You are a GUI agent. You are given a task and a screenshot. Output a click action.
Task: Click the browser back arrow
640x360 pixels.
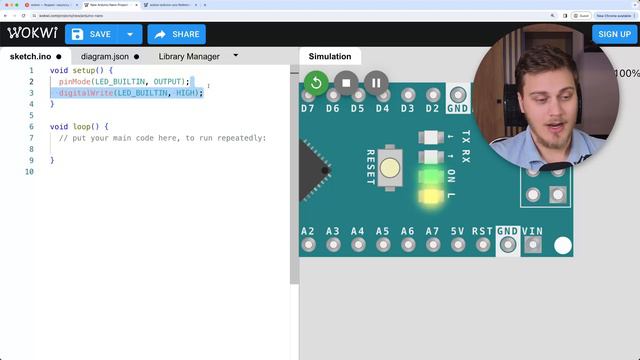point(5,16)
